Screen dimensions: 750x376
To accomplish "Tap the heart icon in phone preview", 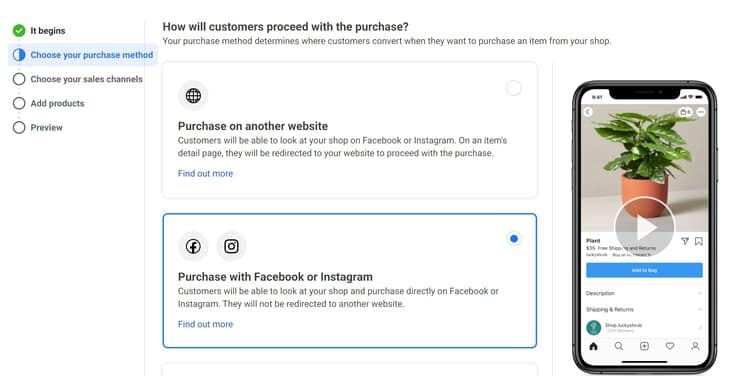I will [x=670, y=346].
